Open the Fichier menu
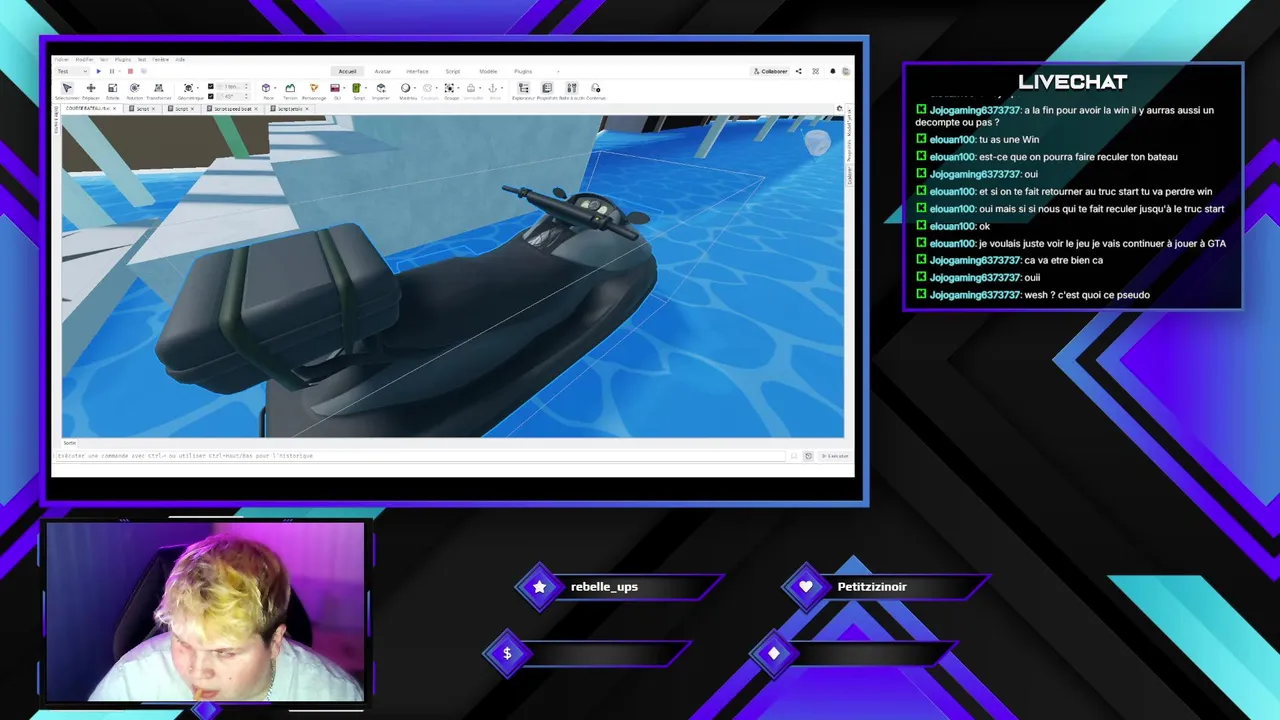Screen dimensions: 1280x720 click(x=61, y=59)
